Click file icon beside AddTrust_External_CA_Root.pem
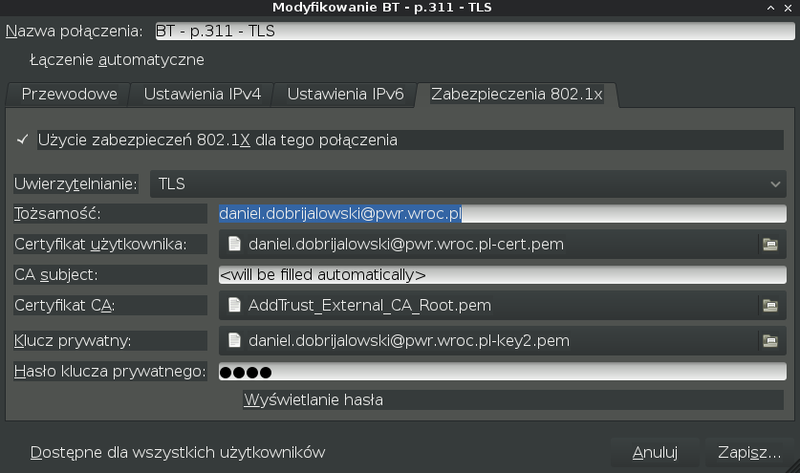The height and width of the screenshot is (473, 800). click(234, 305)
